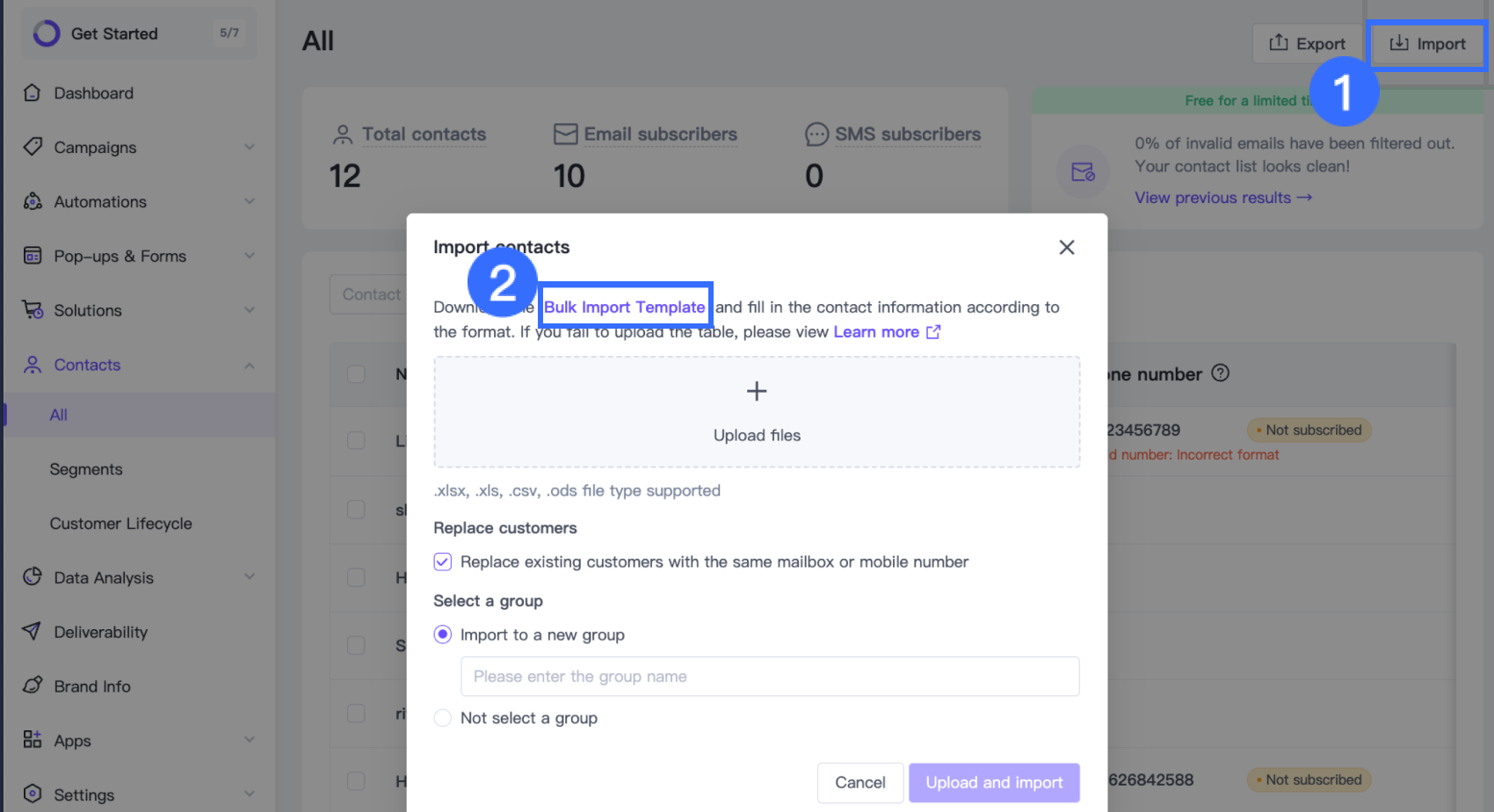This screenshot has height=812, width=1494.
Task: Click the plus icon to upload files
Action: 757,391
